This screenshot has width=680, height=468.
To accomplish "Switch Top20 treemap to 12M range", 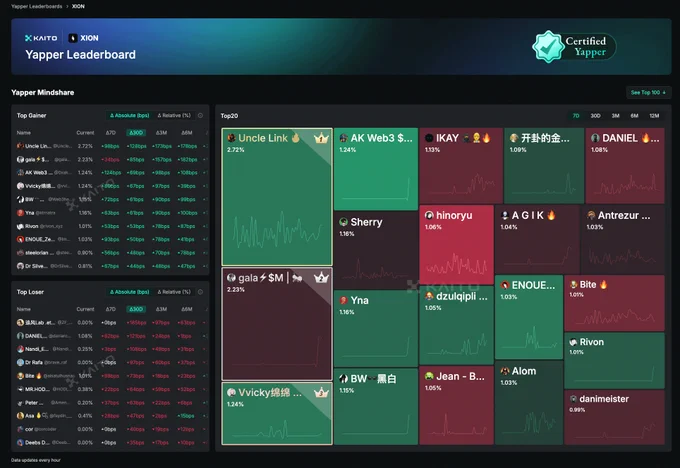I will pos(654,116).
